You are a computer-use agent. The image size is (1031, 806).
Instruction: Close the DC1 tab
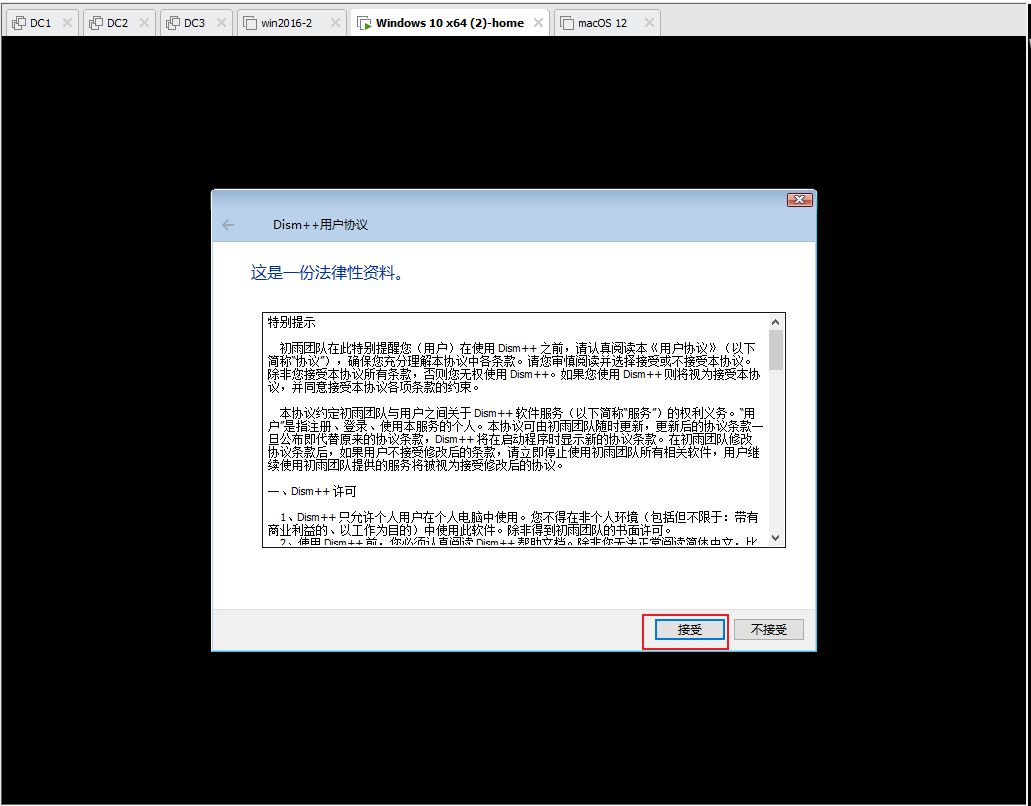[67, 23]
